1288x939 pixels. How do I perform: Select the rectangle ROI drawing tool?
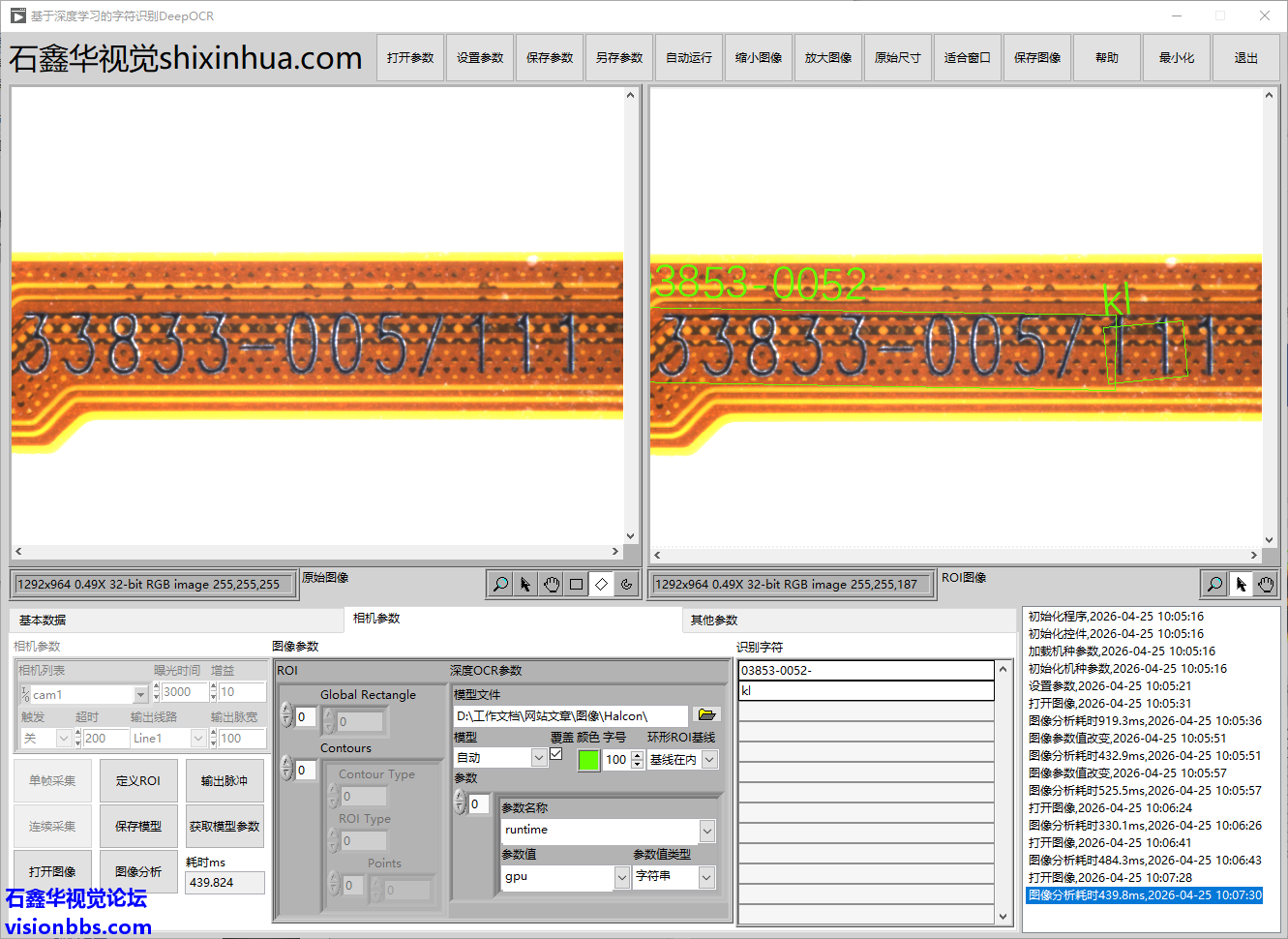[x=576, y=584]
